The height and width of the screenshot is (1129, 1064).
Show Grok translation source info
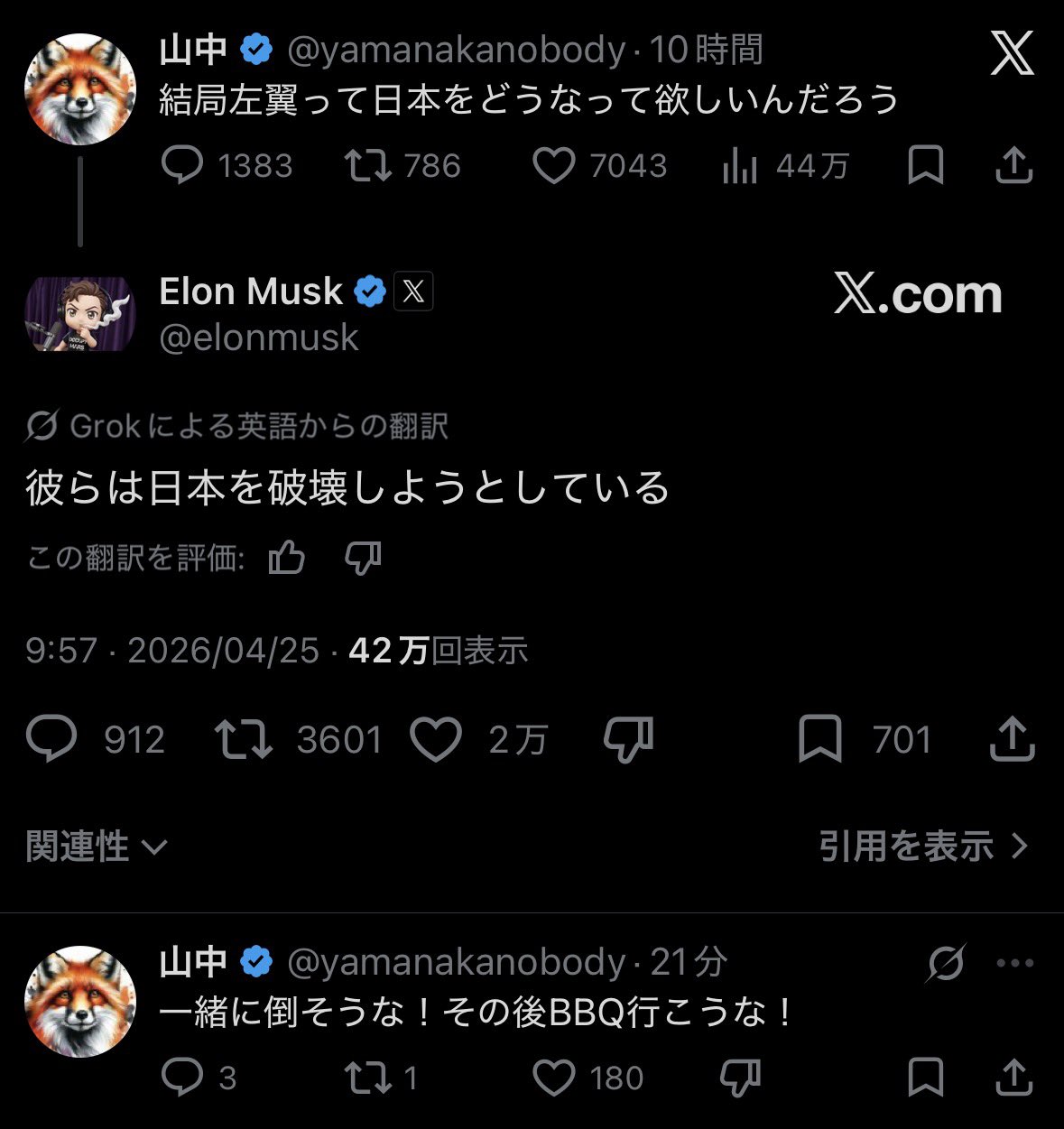click(x=236, y=426)
